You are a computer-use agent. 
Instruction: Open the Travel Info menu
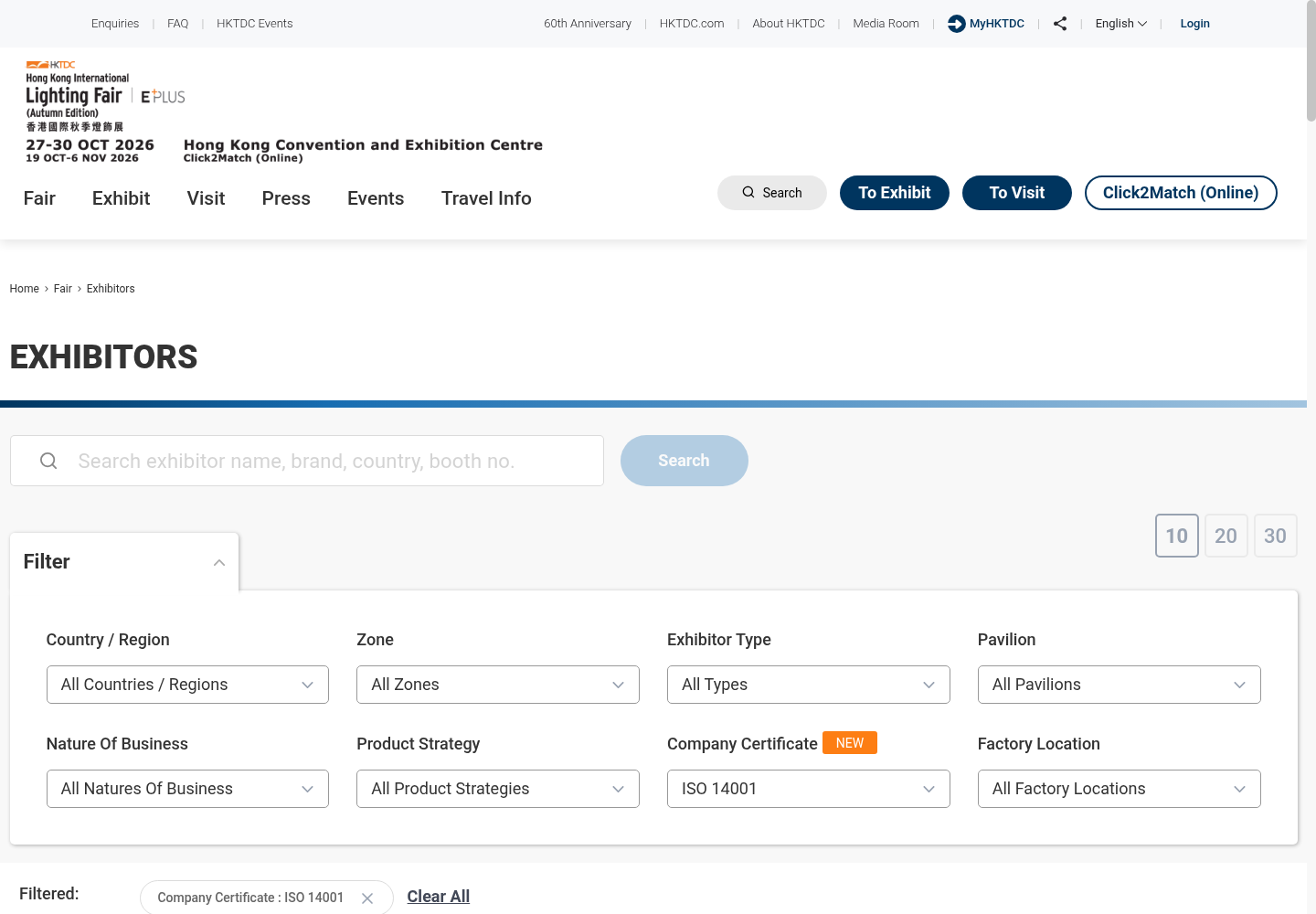(486, 198)
